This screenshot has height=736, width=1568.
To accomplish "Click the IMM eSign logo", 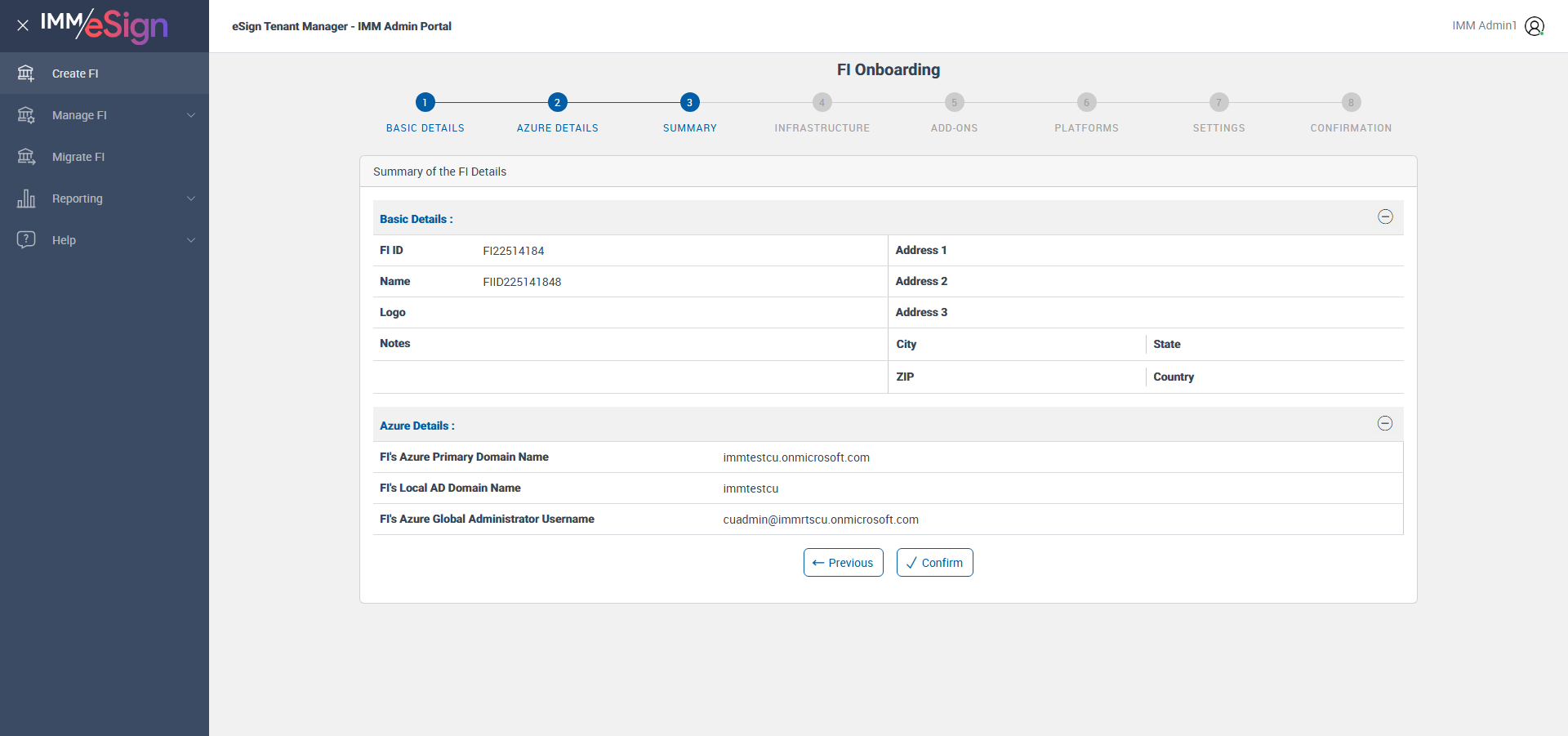I will [105, 25].
